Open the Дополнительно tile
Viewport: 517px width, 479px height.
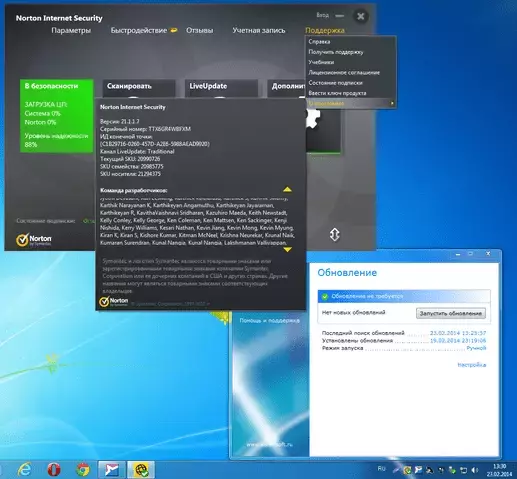tap(286, 88)
